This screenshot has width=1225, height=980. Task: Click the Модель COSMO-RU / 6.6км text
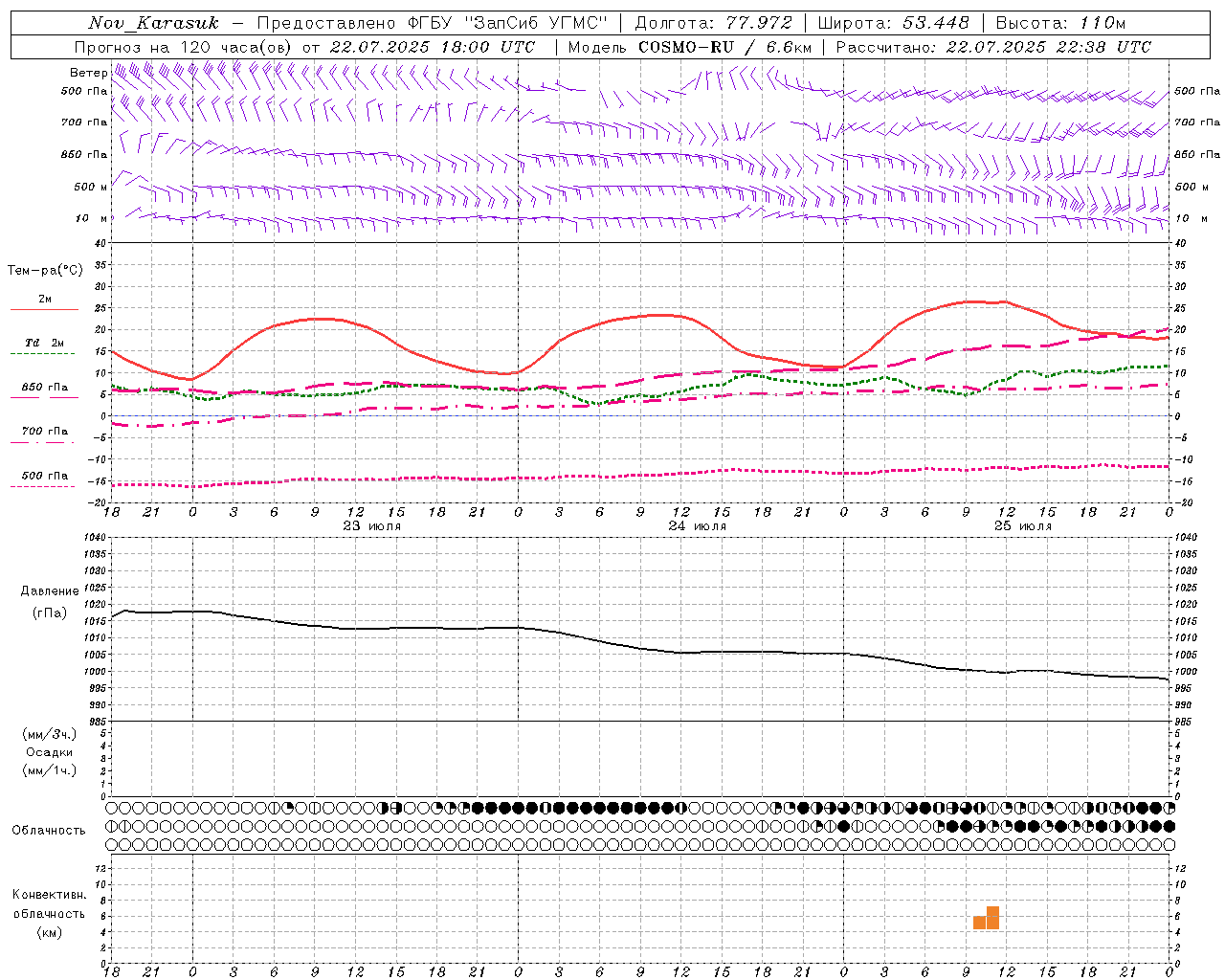point(689,47)
